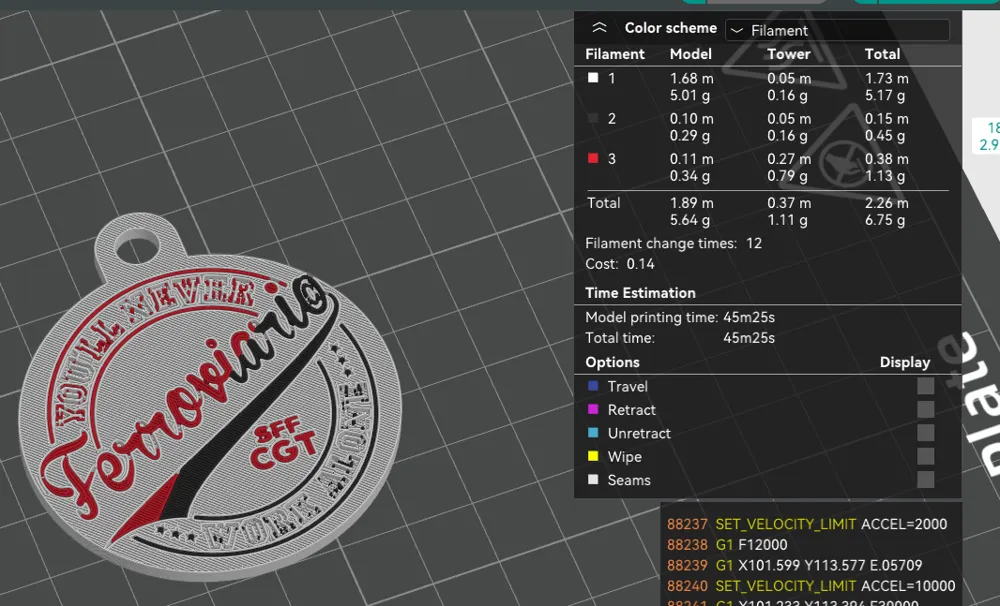Open the Filament color scheme dropdown

click(837, 30)
